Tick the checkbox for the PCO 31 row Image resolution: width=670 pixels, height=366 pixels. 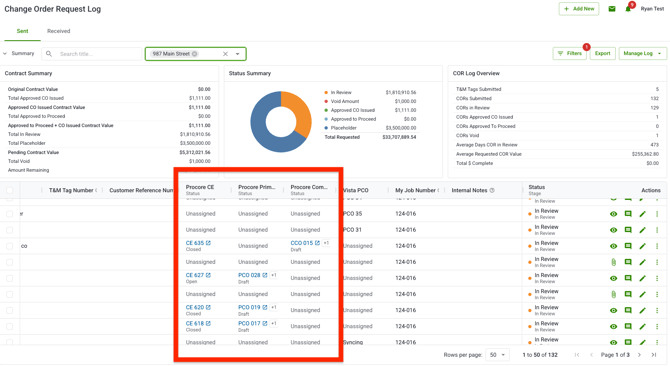(9, 230)
